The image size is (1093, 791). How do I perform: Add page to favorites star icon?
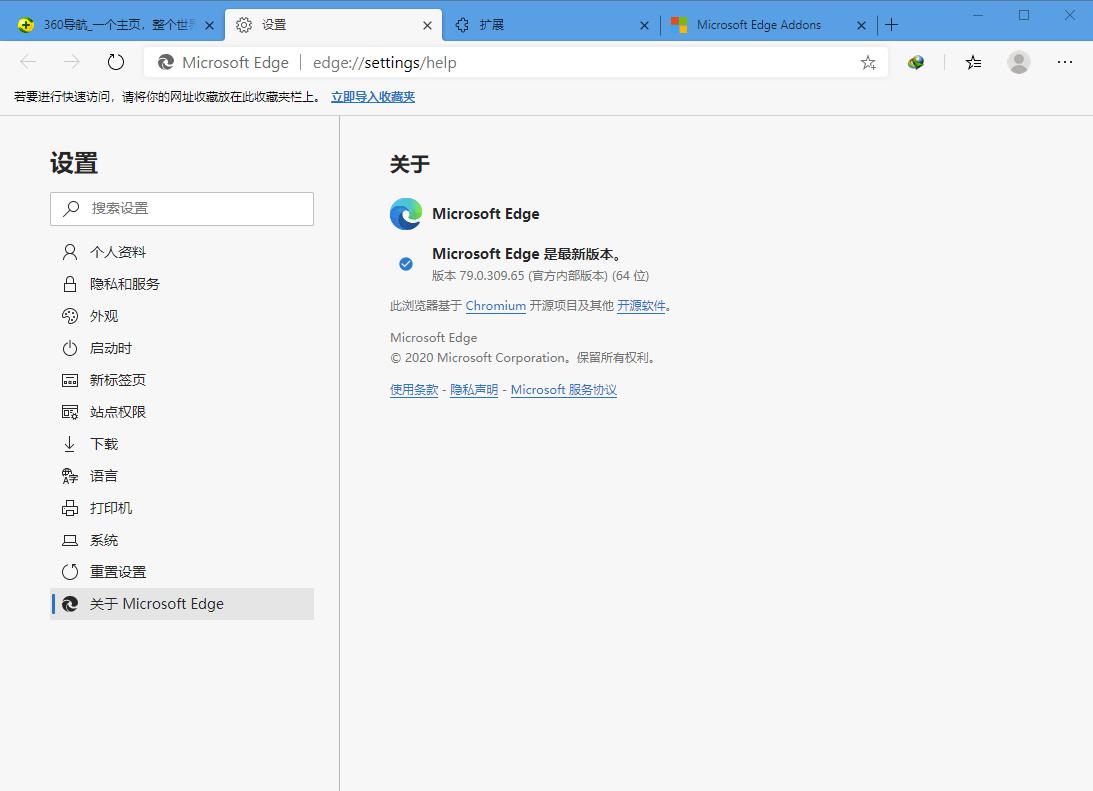[868, 63]
